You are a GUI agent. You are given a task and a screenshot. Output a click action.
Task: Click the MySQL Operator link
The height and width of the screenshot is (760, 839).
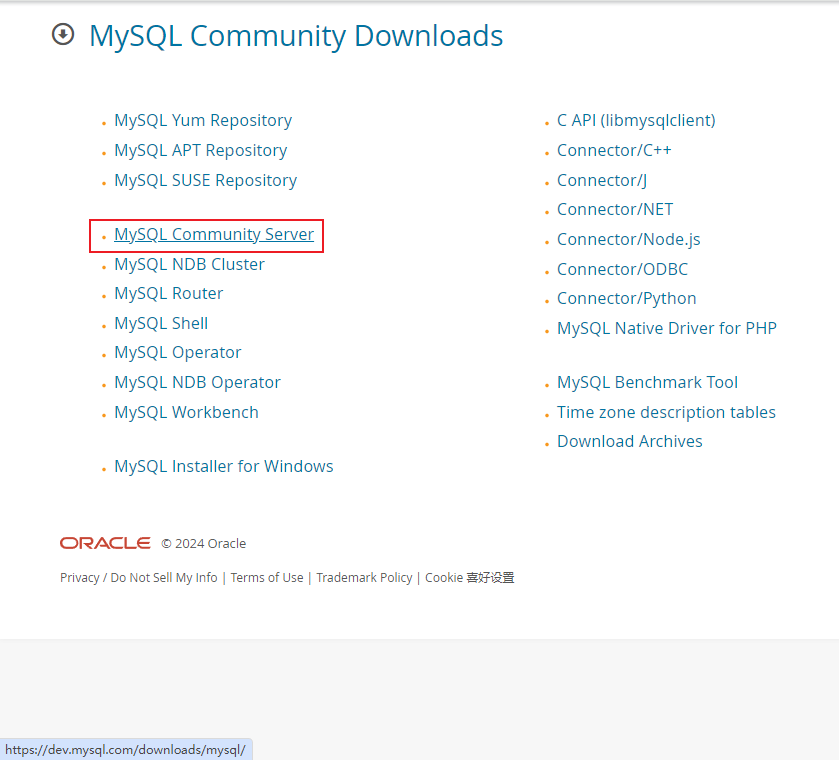[x=177, y=352]
